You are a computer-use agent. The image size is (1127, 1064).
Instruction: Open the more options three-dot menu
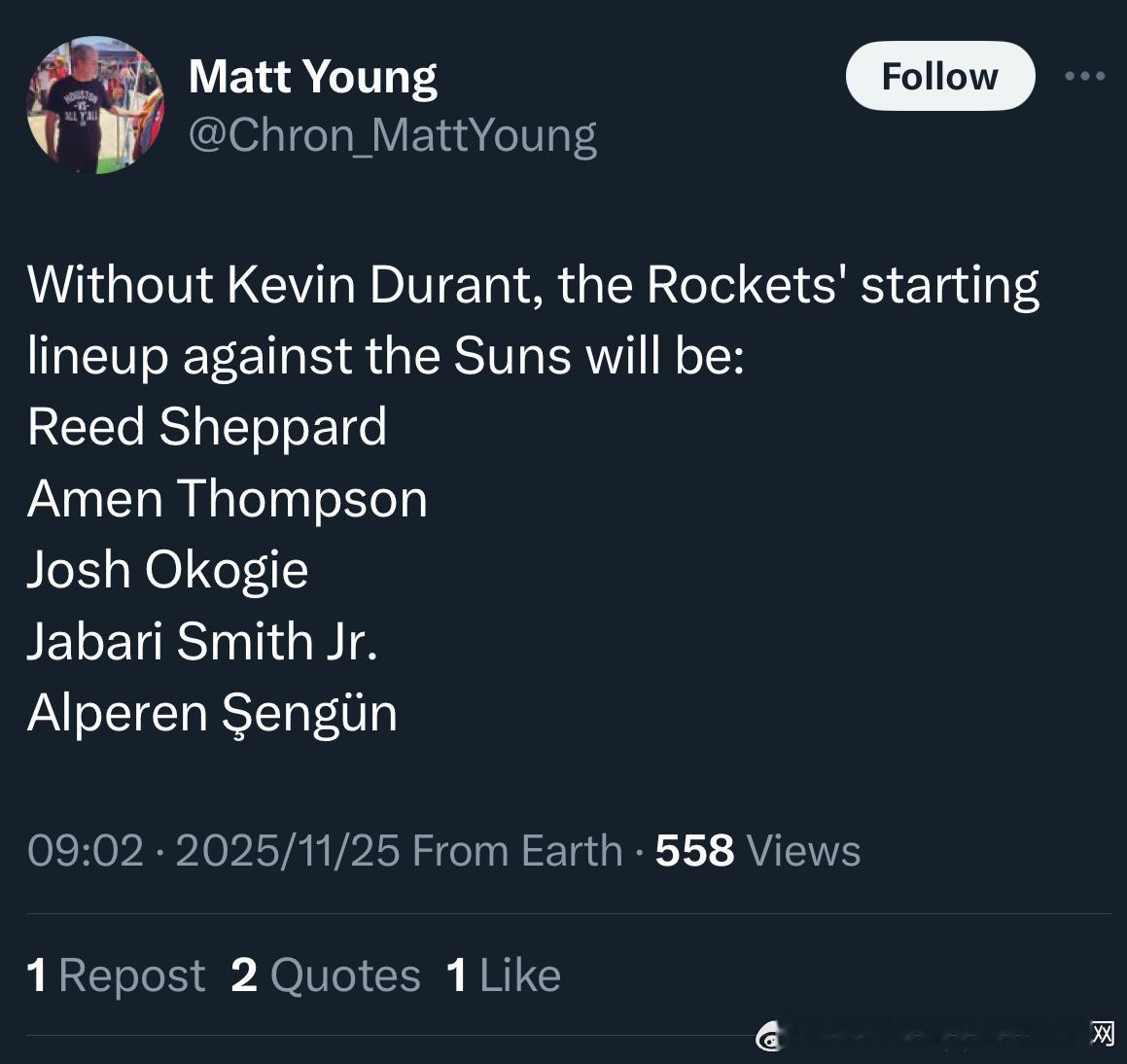(1084, 76)
